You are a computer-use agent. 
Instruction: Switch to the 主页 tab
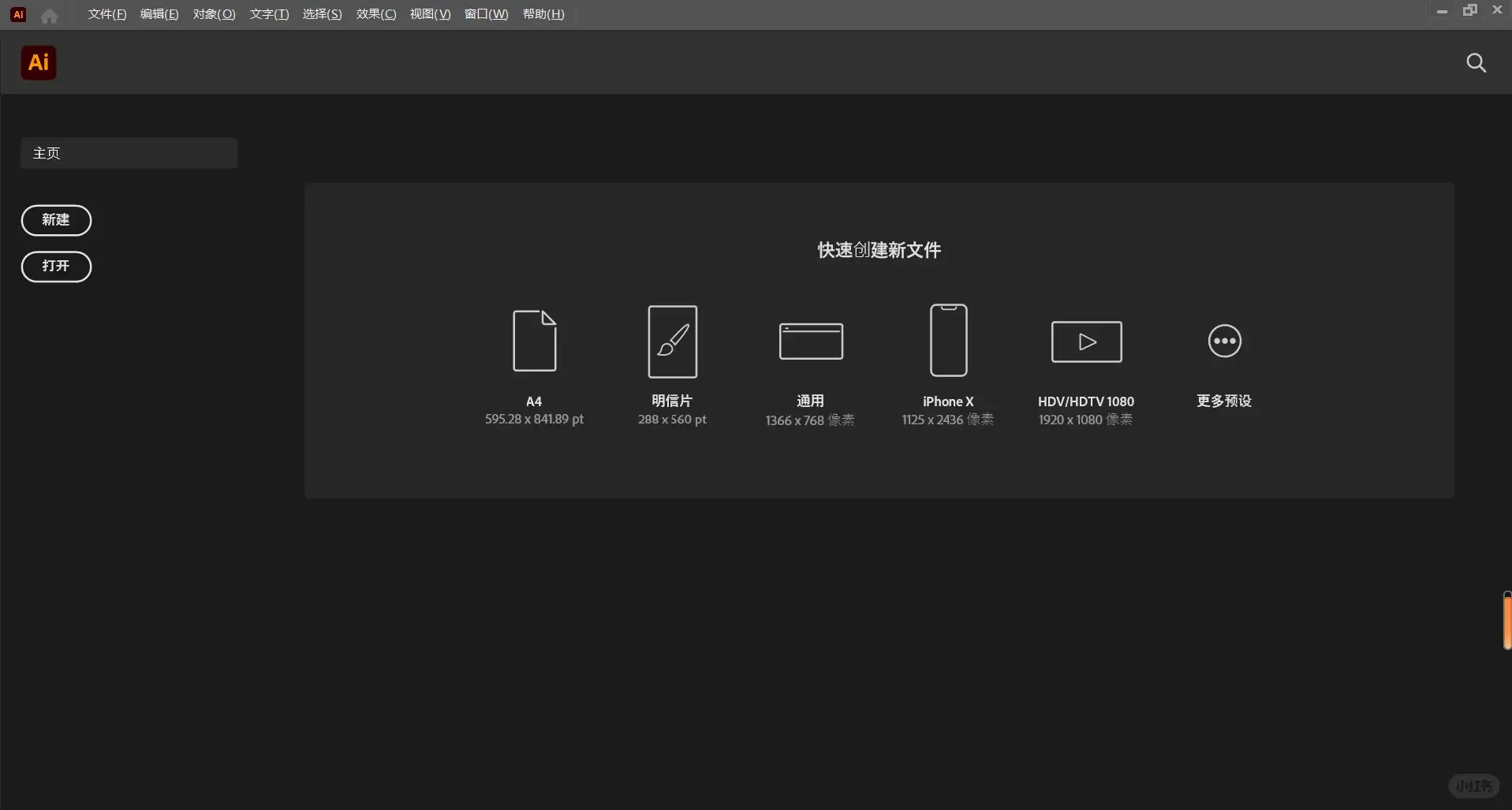[128, 153]
